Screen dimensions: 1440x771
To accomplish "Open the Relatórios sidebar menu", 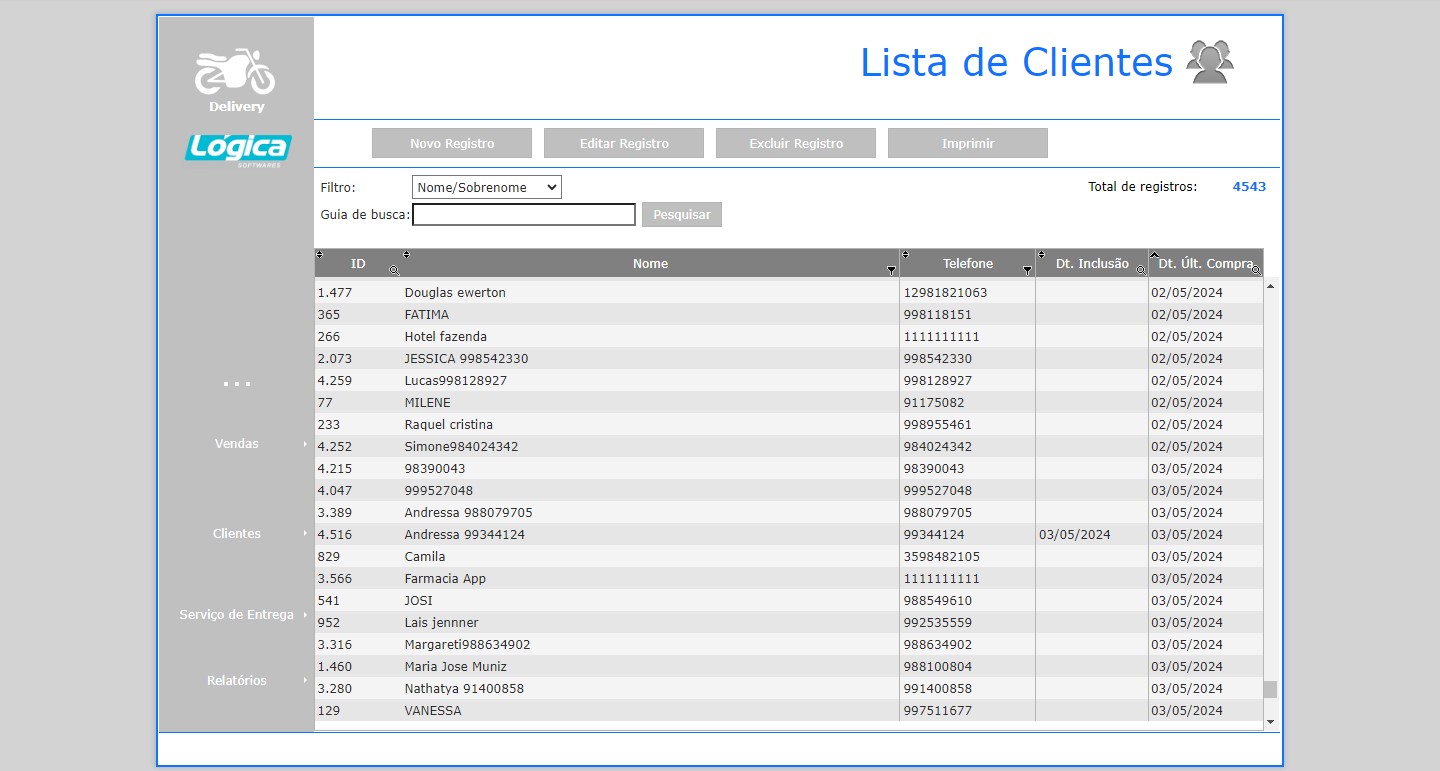I will tap(237, 681).
